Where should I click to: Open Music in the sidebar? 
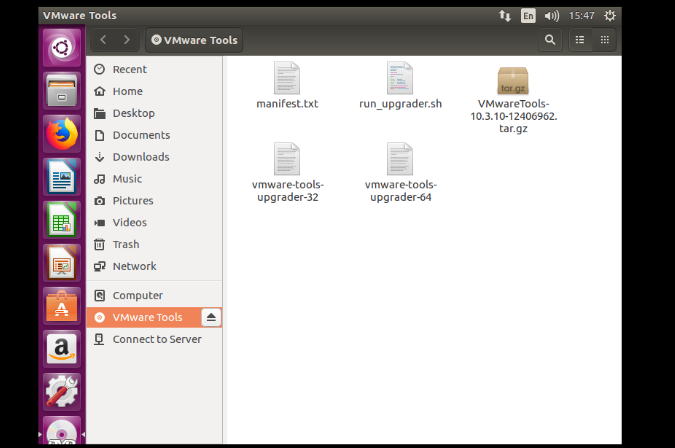point(154,179)
